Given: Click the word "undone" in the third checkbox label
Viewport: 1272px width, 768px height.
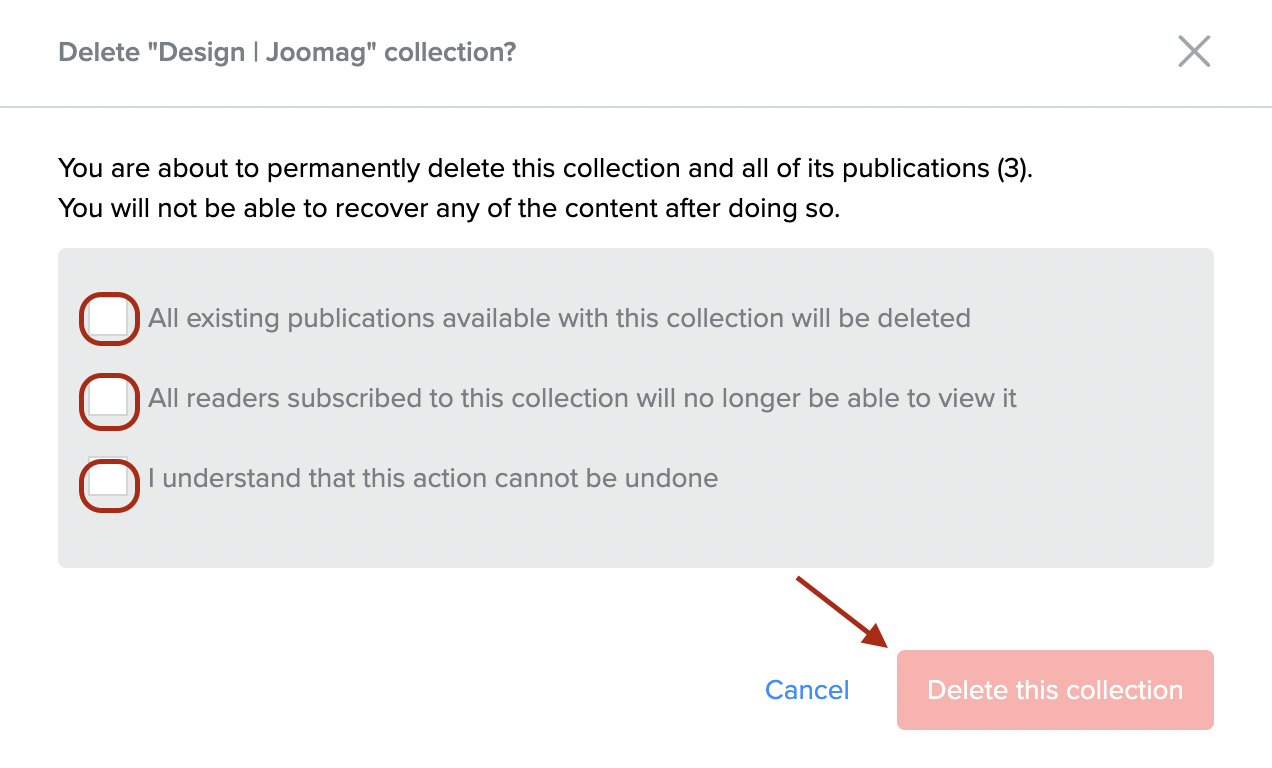Looking at the screenshot, I should pyautogui.click(x=671, y=479).
